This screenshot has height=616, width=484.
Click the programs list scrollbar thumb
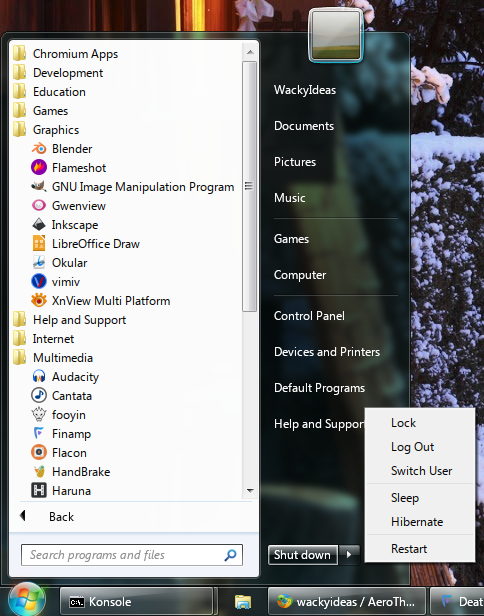coord(249,186)
